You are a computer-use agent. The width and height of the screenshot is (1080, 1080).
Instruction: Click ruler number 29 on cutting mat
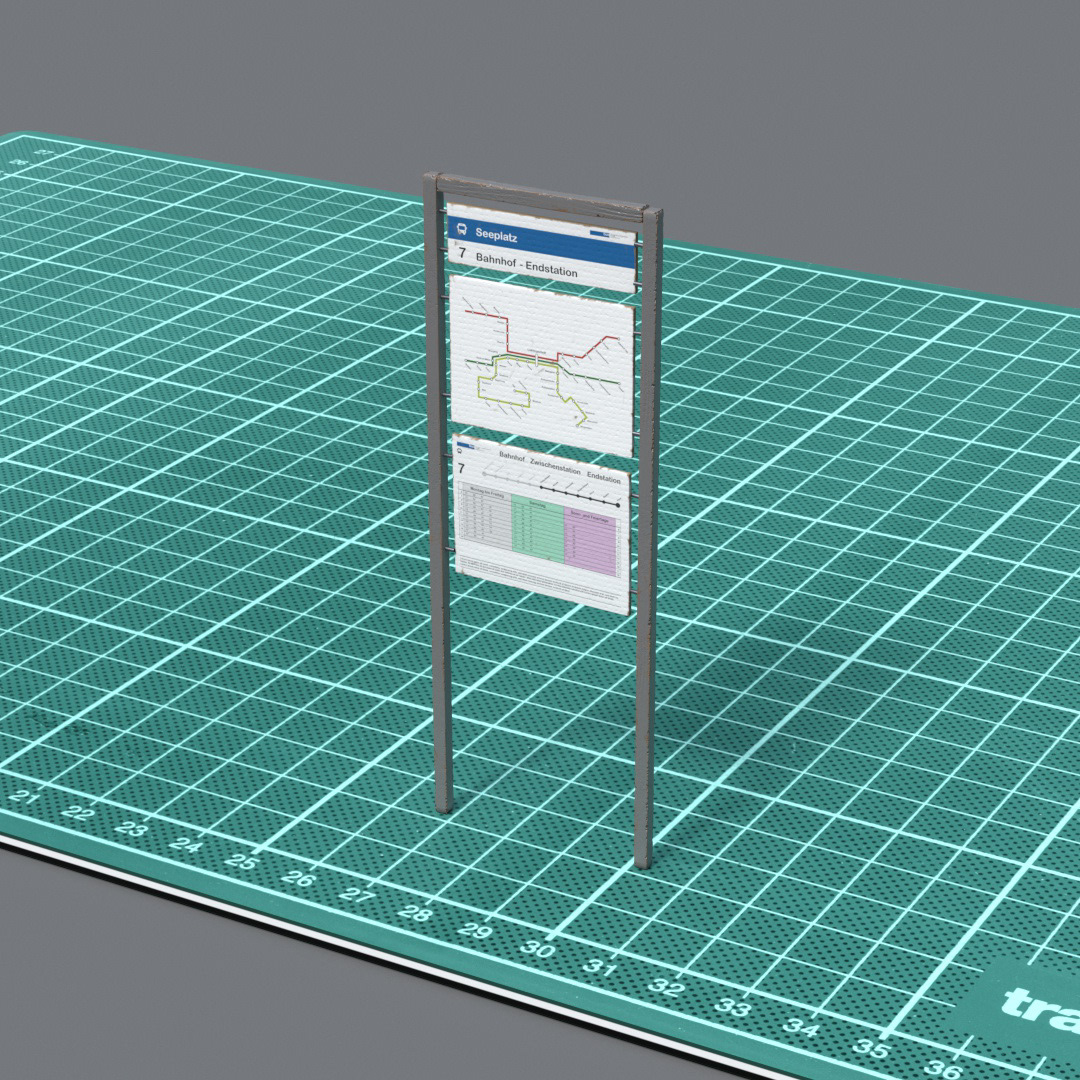475,931
